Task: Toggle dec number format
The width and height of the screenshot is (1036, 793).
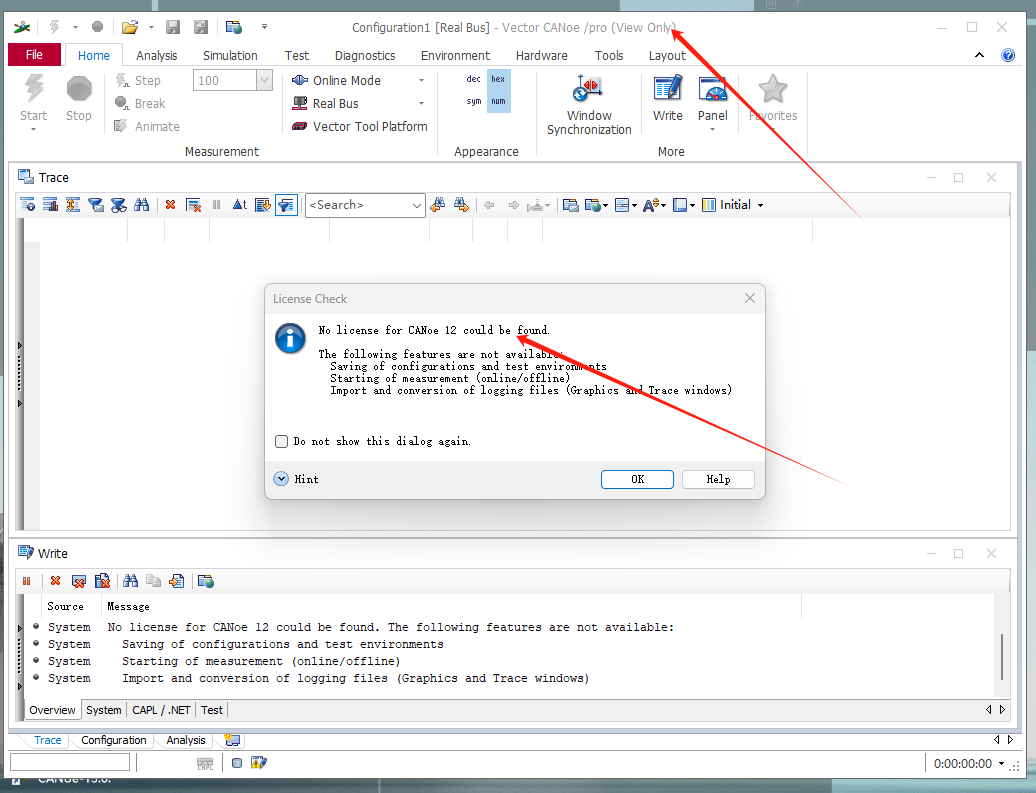Action: tap(473, 79)
